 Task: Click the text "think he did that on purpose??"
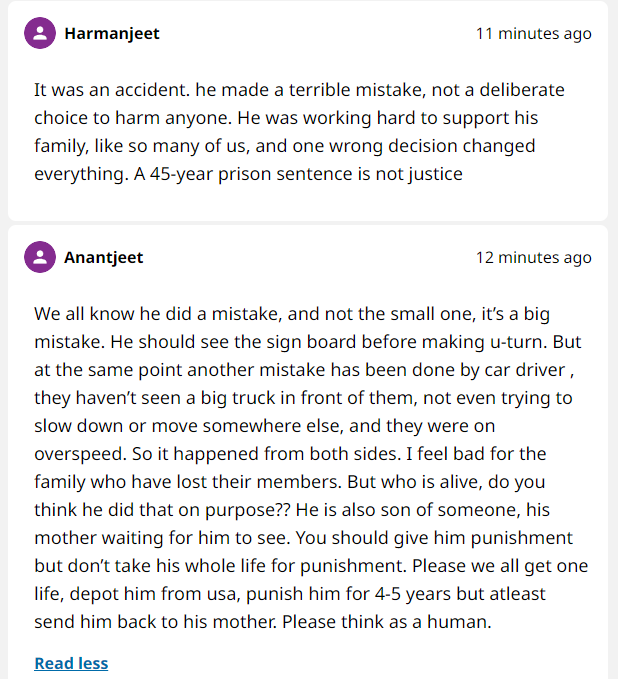point(162,510)
